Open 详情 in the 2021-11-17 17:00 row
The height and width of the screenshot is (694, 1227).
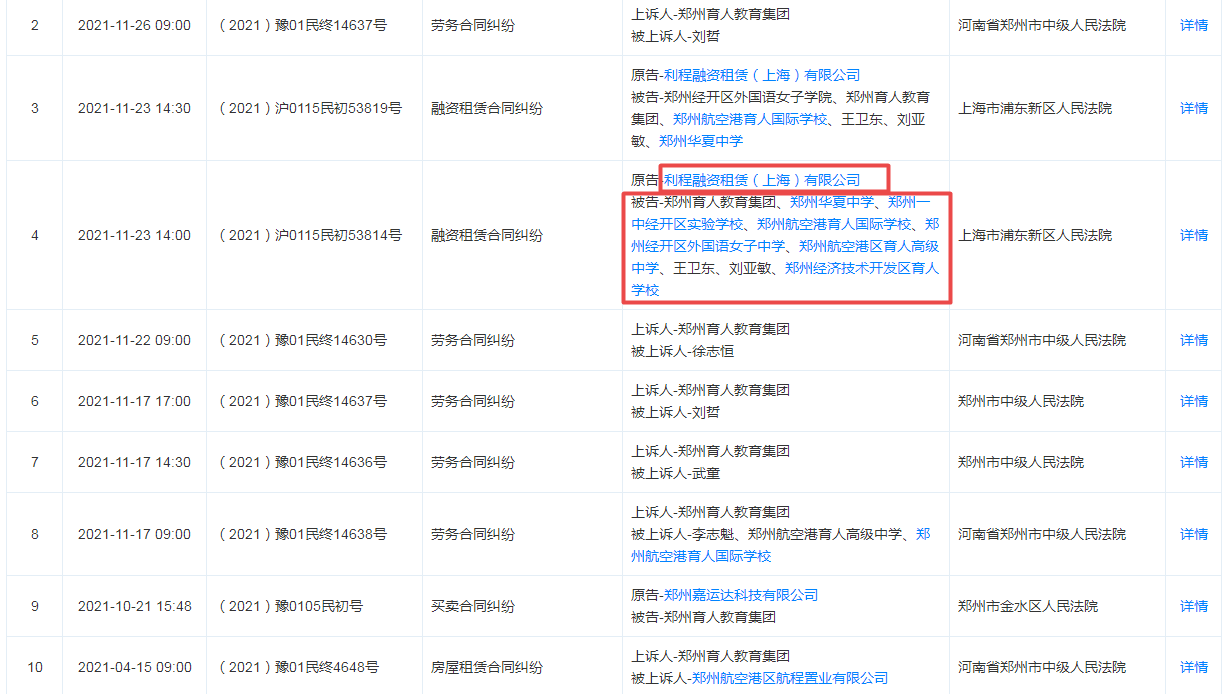[1194, 401]
